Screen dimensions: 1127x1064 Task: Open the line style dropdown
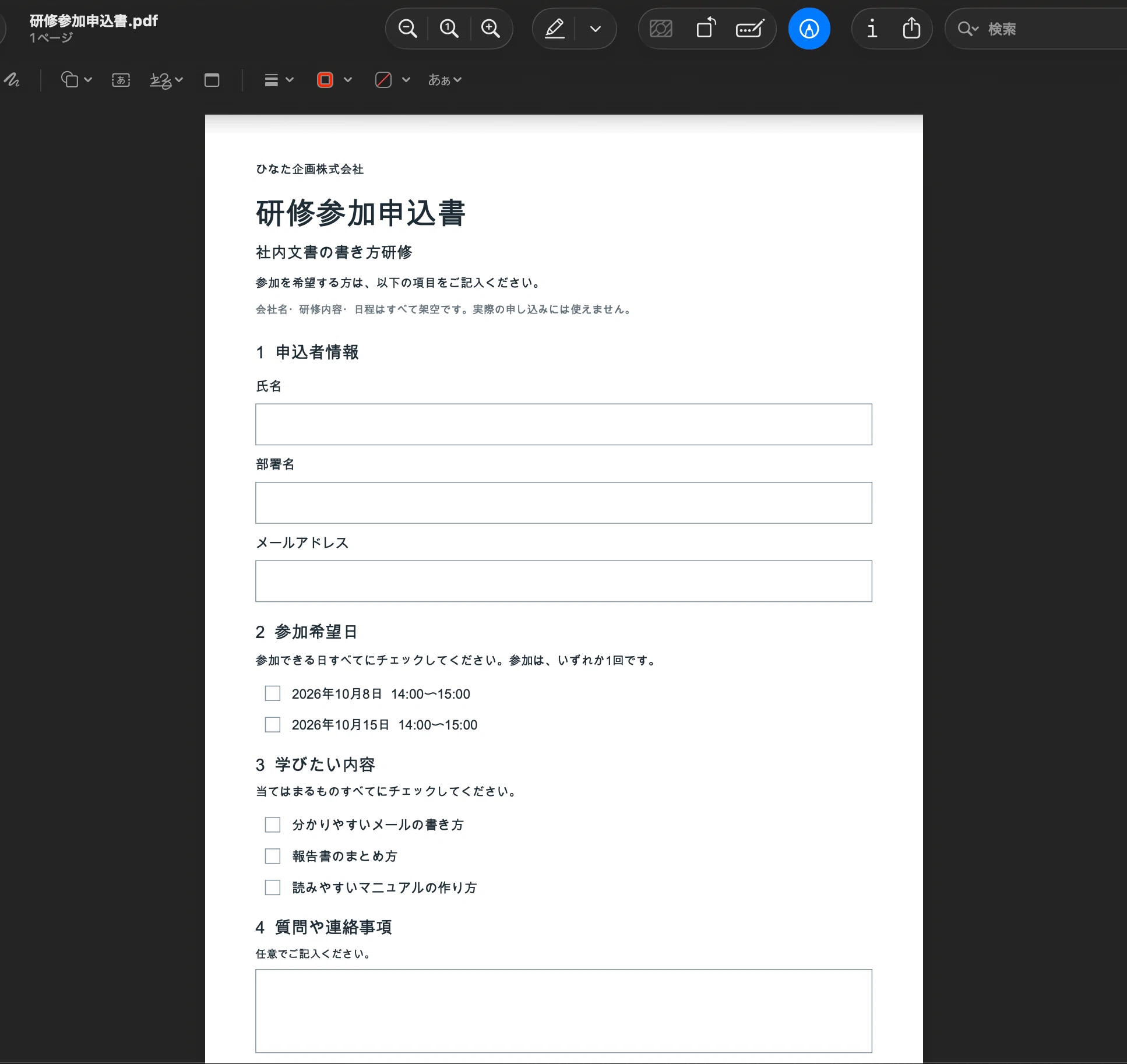[x=279, y=80]
